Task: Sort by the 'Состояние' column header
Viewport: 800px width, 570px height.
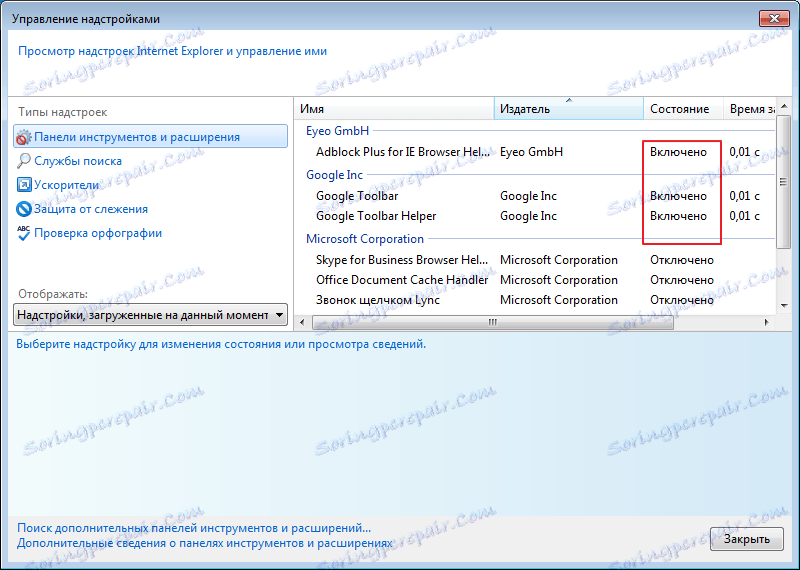Action: tap(684, 109)
